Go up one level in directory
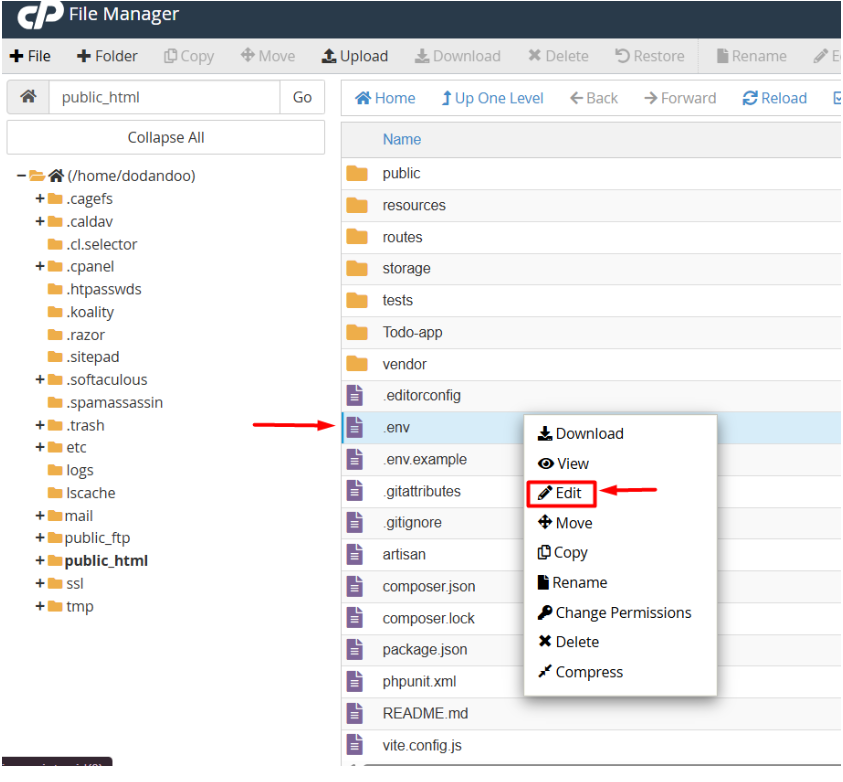The height and width of the screenshot is (782, 843). (x=492, y=98)
